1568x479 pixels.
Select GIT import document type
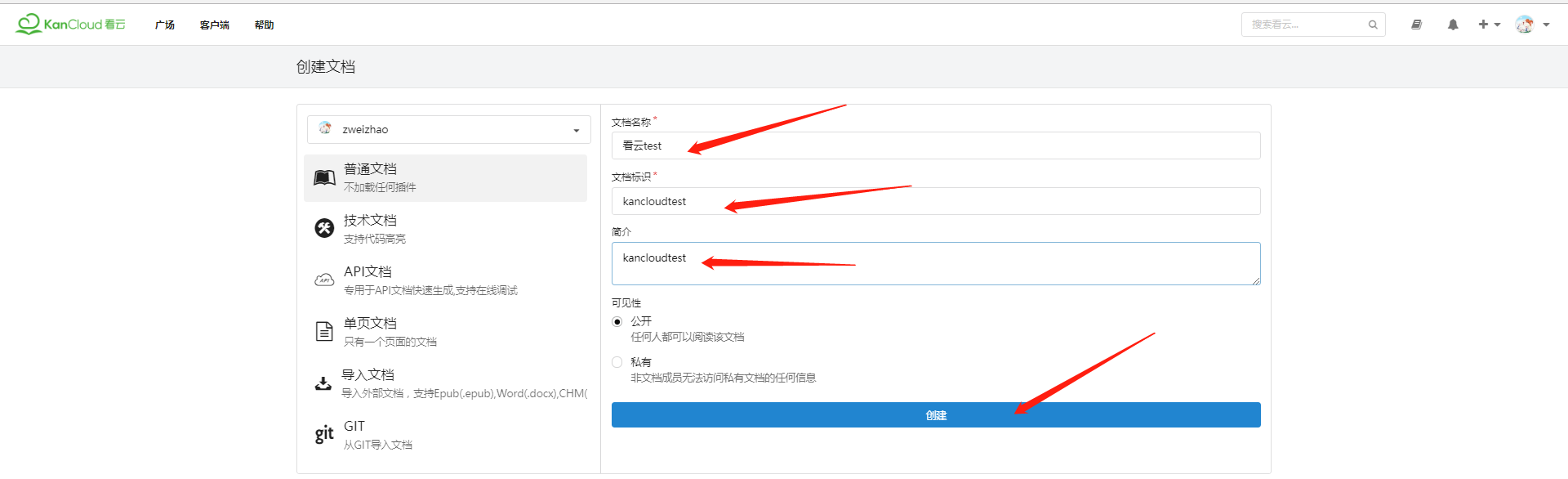coord(446,435)
